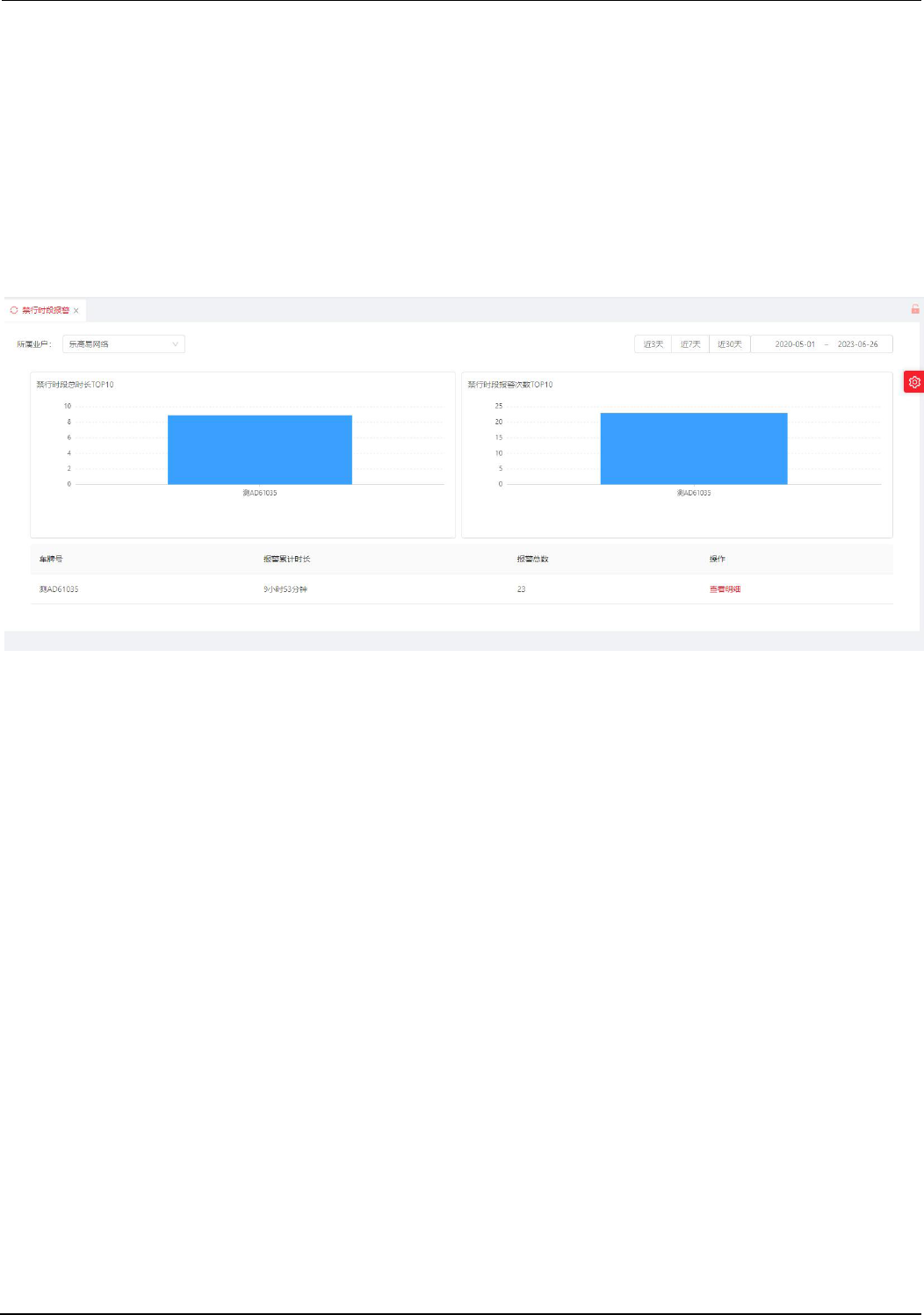Image resolution: width=924 pixels, height=1315 pixels.
Task: Click the red settings gear icon
Action: [x=913, y=382]
